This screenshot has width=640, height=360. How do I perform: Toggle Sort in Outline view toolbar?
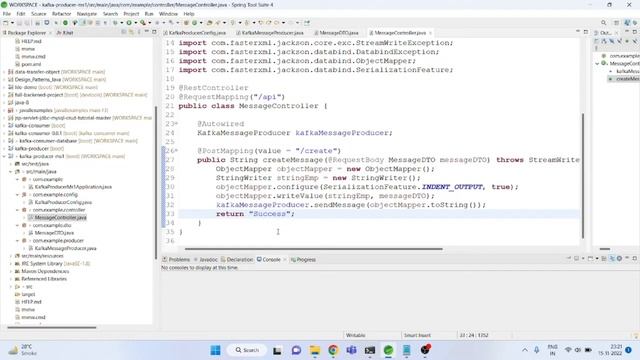point(604,41)
